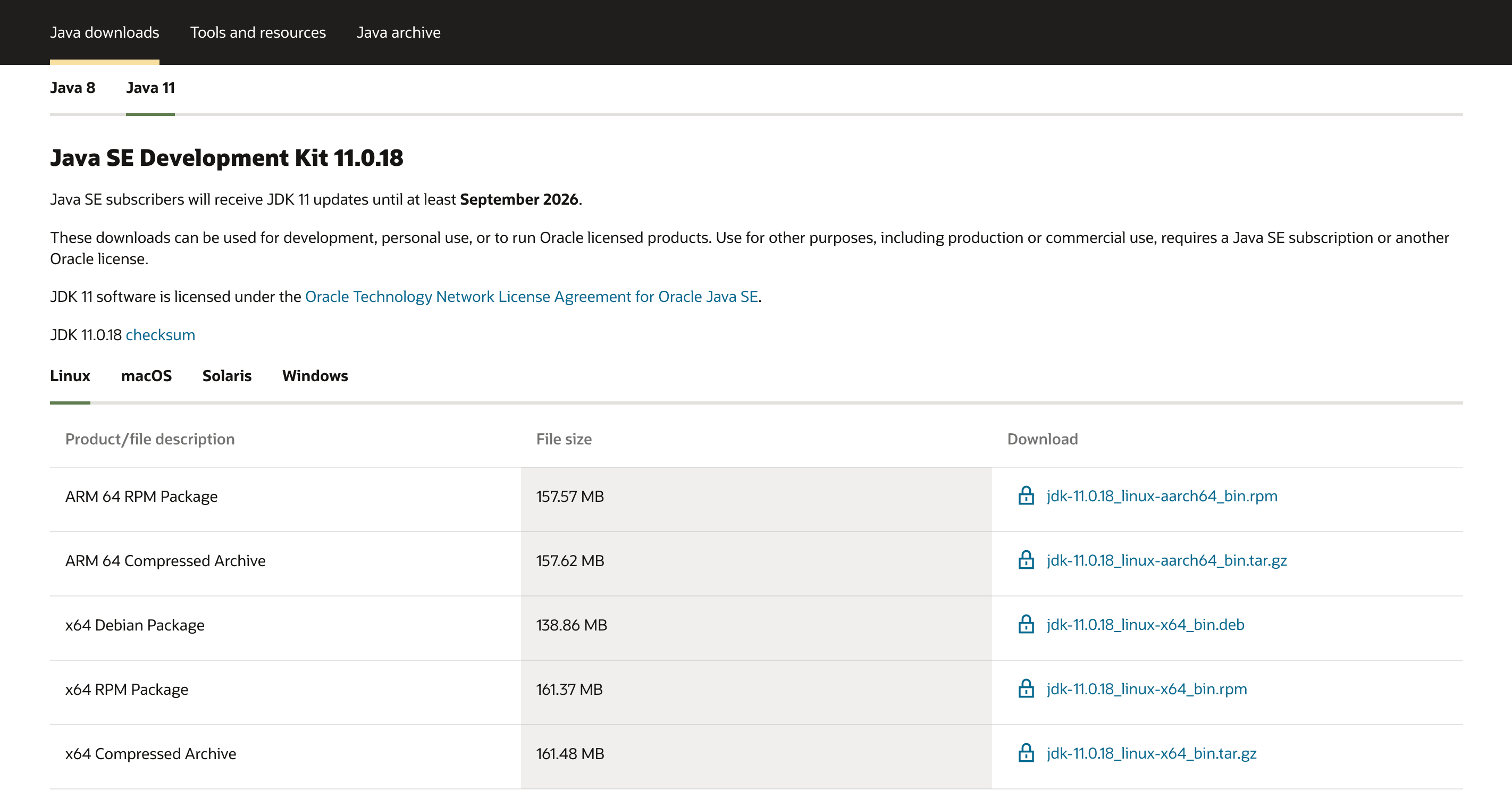Select the Linux platform tab

70,376
